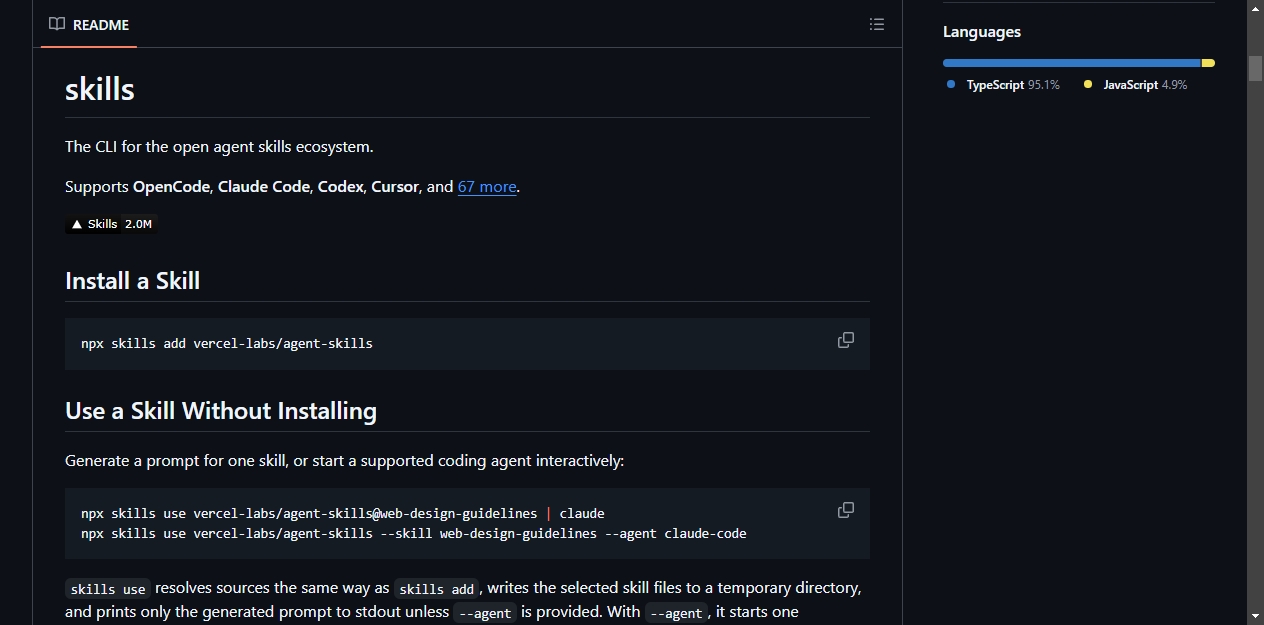
Task: Click the triangle logo in Skills badge
Action: tap(77, 224)
